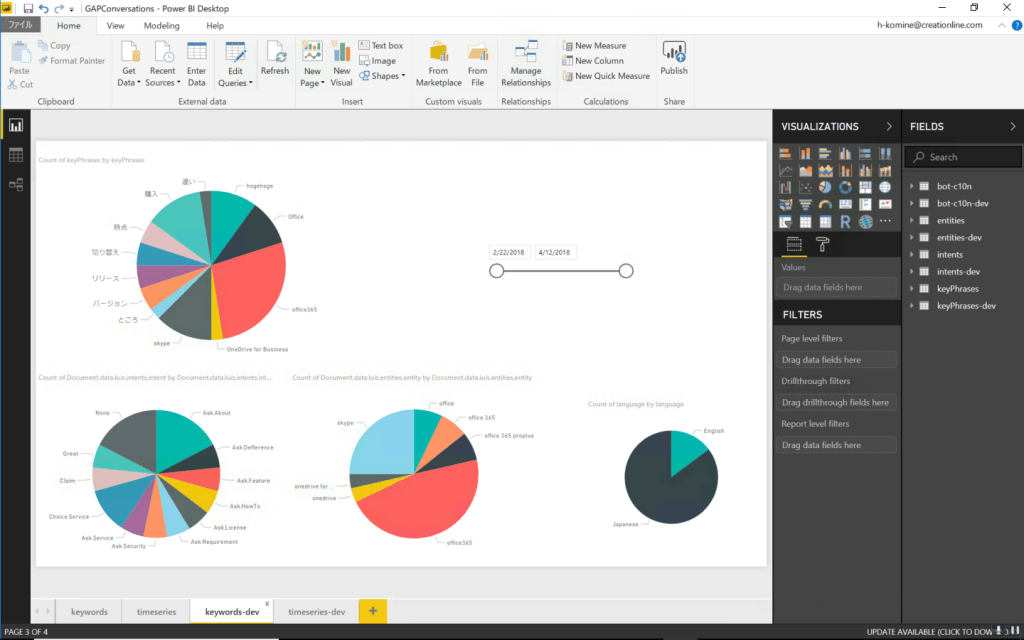Select the ArcGIS map visual

(865, 222)
